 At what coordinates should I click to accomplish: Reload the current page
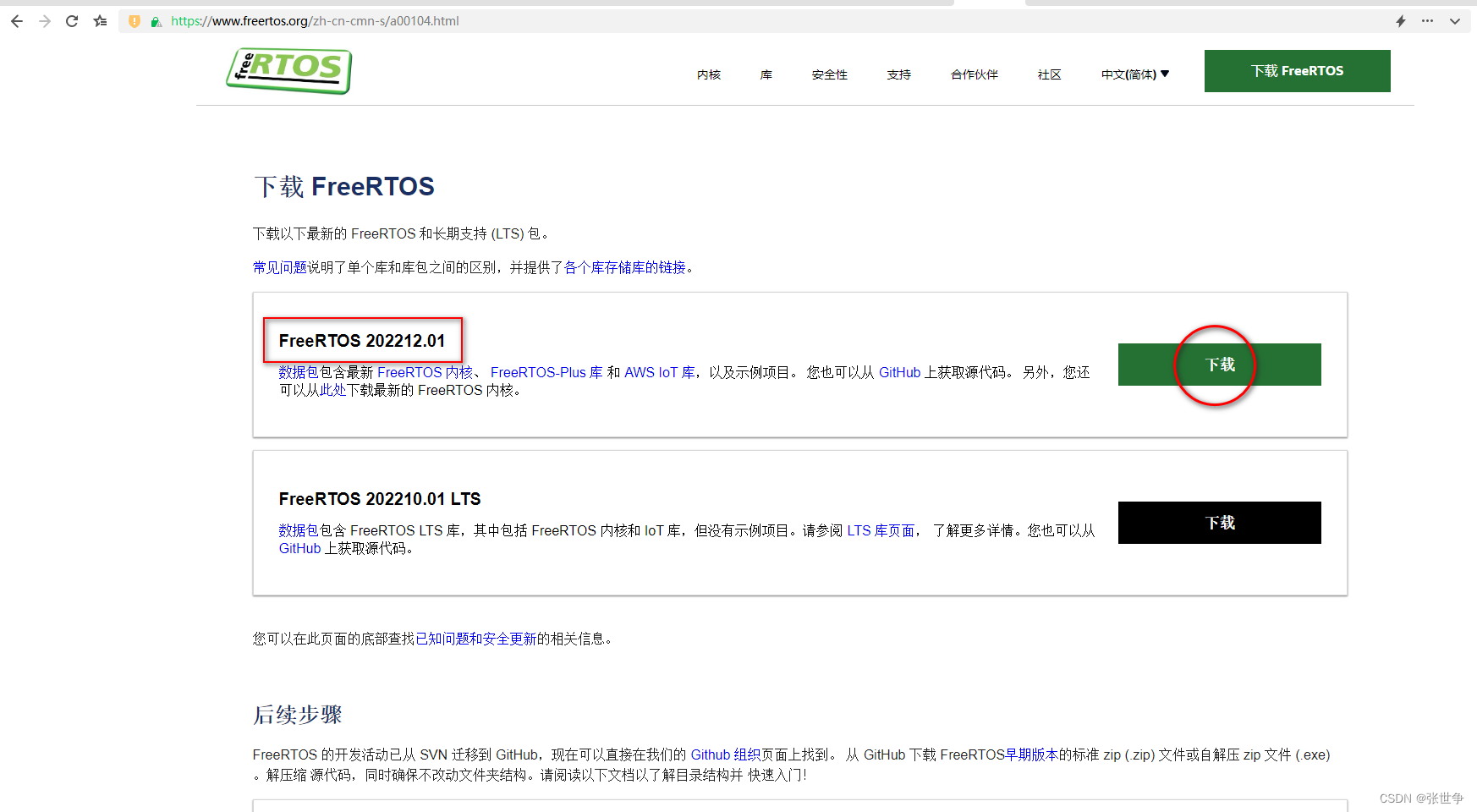[72, 21]
